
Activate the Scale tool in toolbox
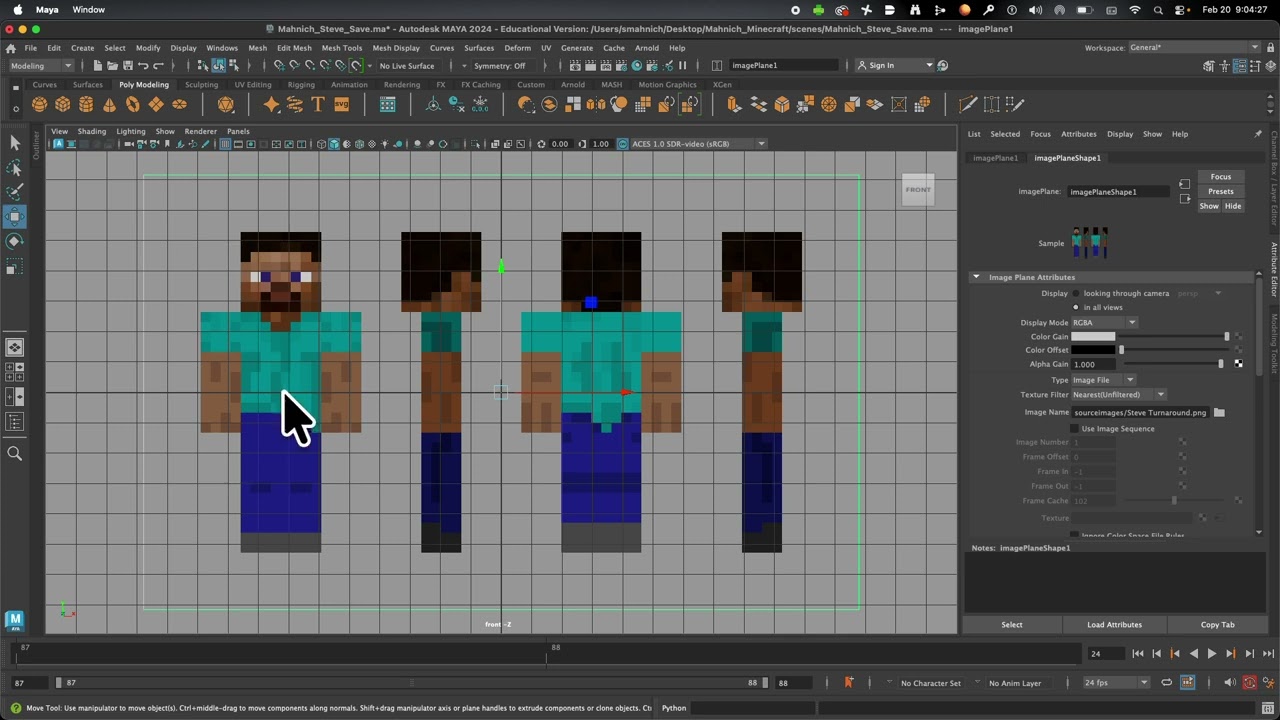click(15, 267)
